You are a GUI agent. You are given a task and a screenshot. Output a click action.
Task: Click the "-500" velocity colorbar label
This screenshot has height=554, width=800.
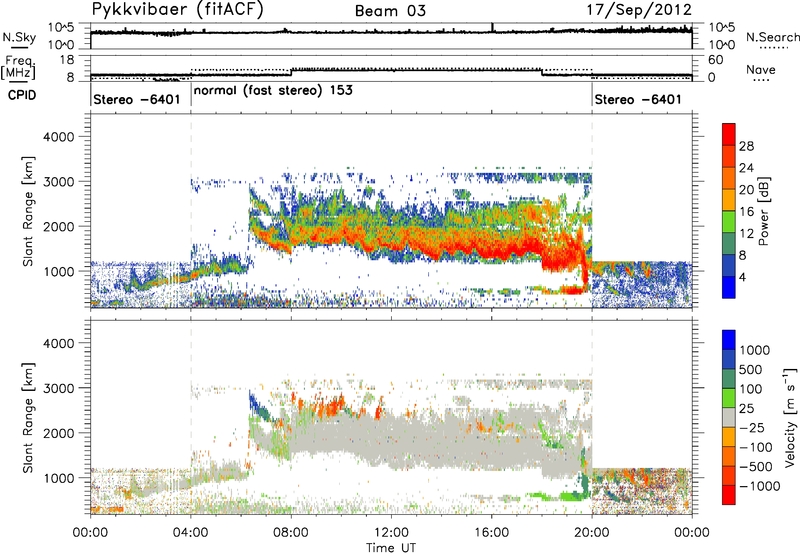click(x=756, y=467)
